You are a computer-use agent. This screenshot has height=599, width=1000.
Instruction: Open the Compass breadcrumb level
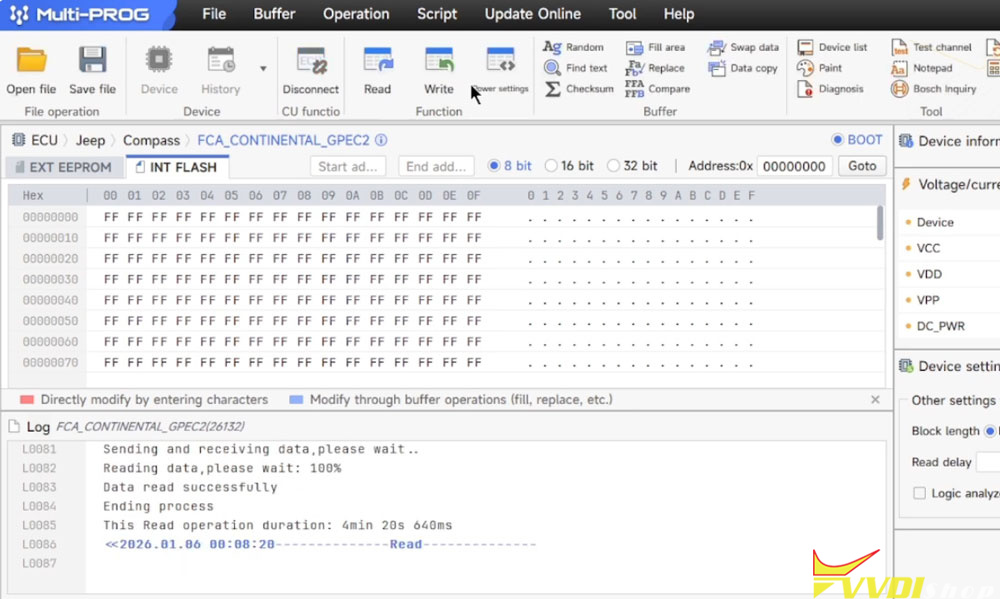pos(151,141)
